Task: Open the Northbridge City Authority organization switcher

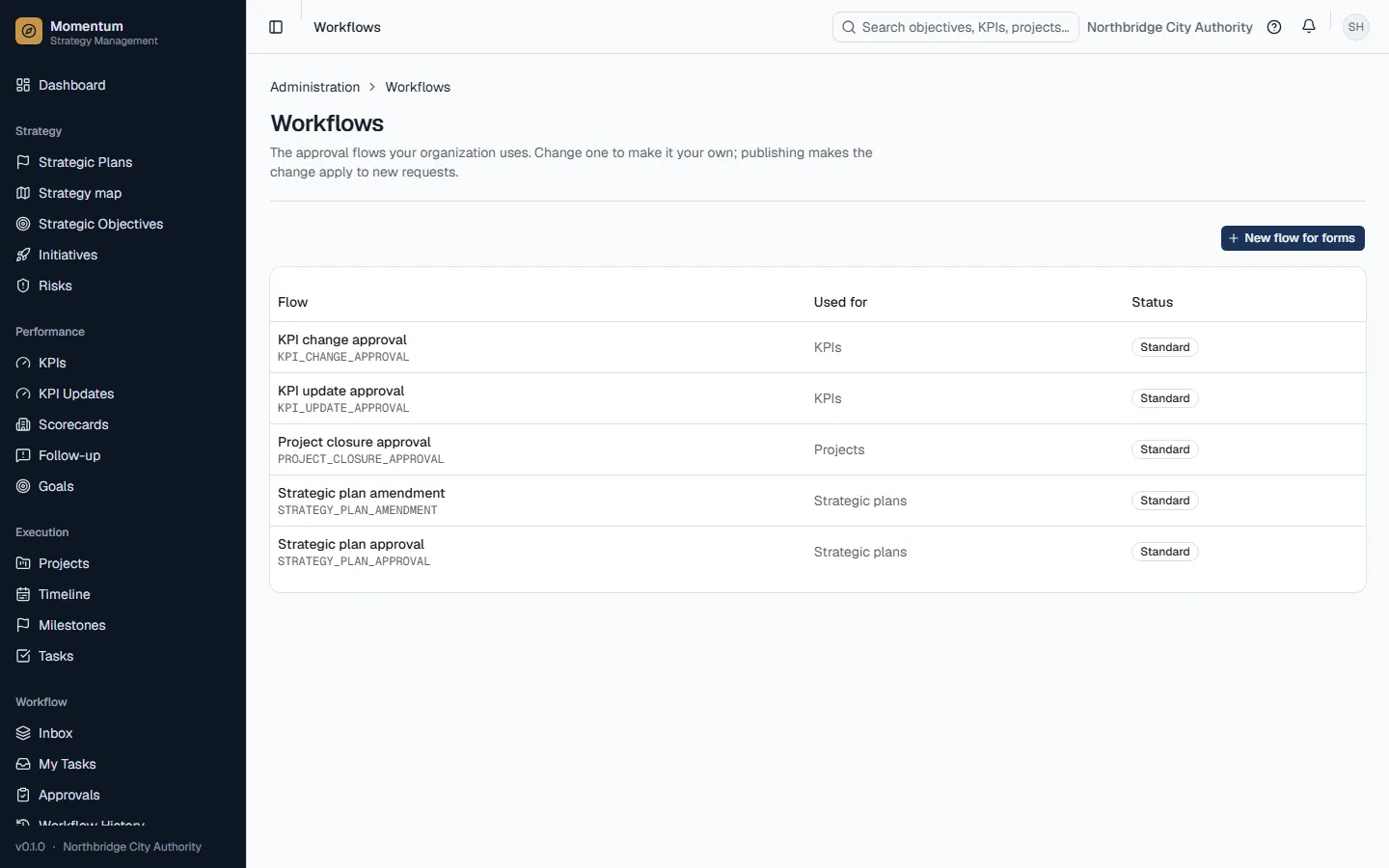Action: (x=1169, y=27)
